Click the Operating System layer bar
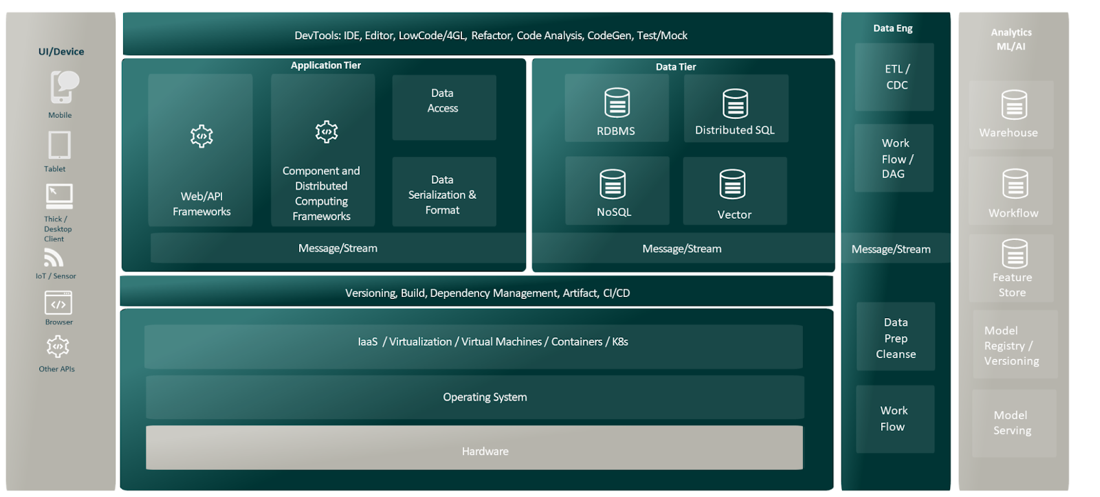This screenshot has width=1100, height=497. tap(474, 397)
